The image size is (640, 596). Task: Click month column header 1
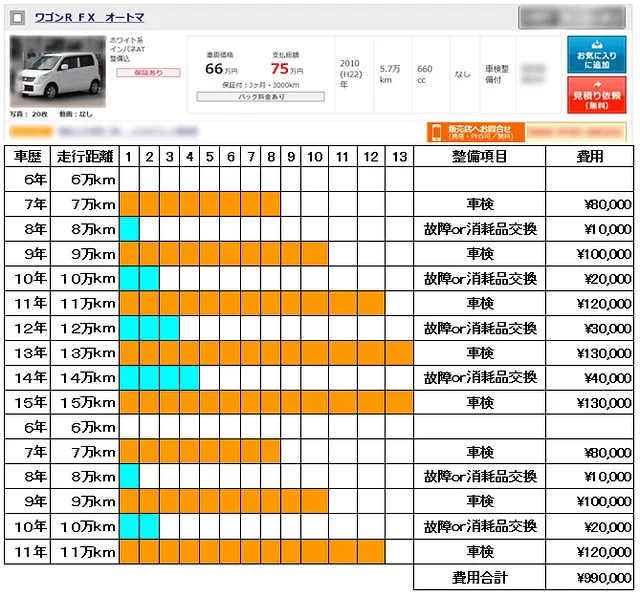129,156
